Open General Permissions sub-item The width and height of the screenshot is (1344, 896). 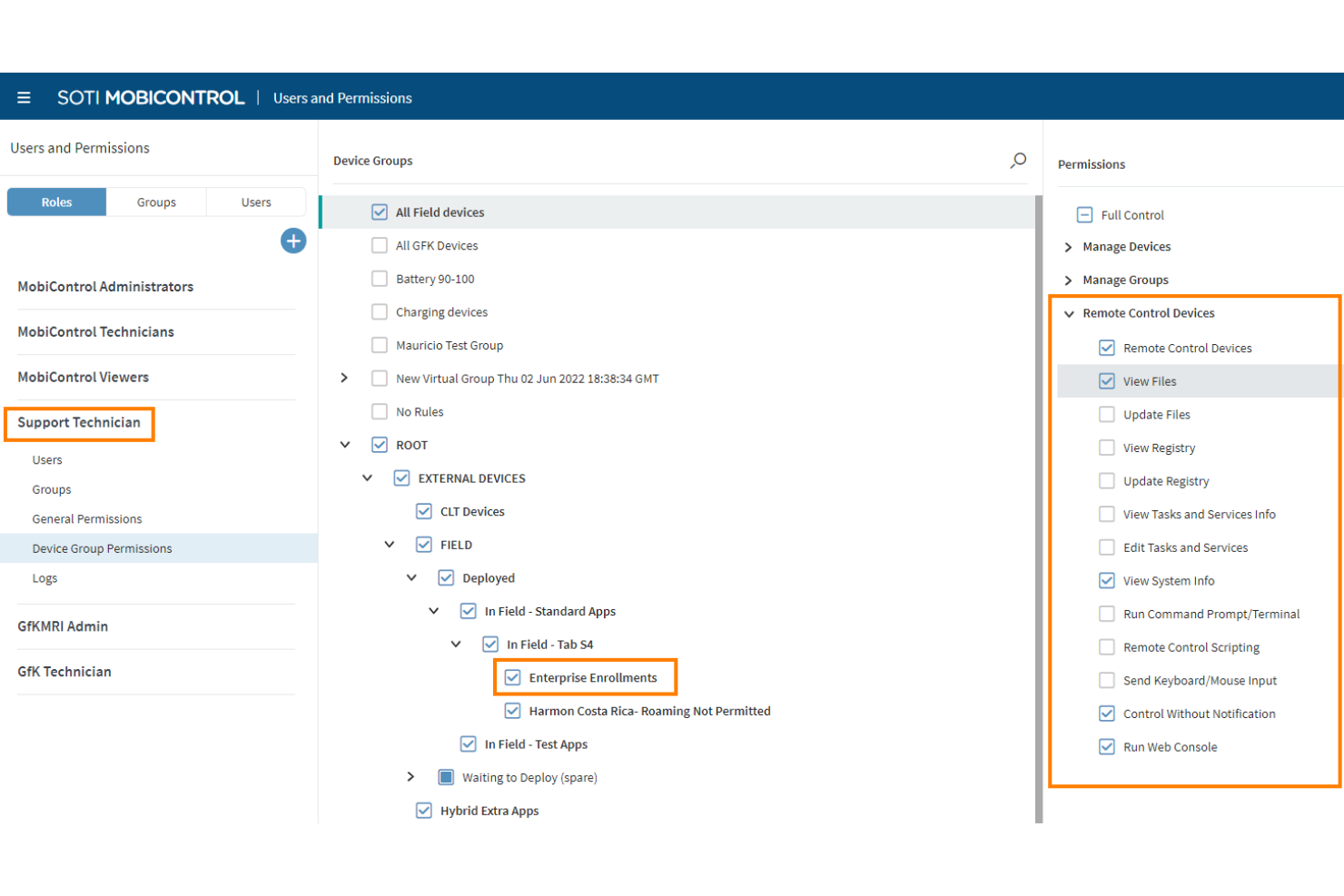tap(87, 519)
